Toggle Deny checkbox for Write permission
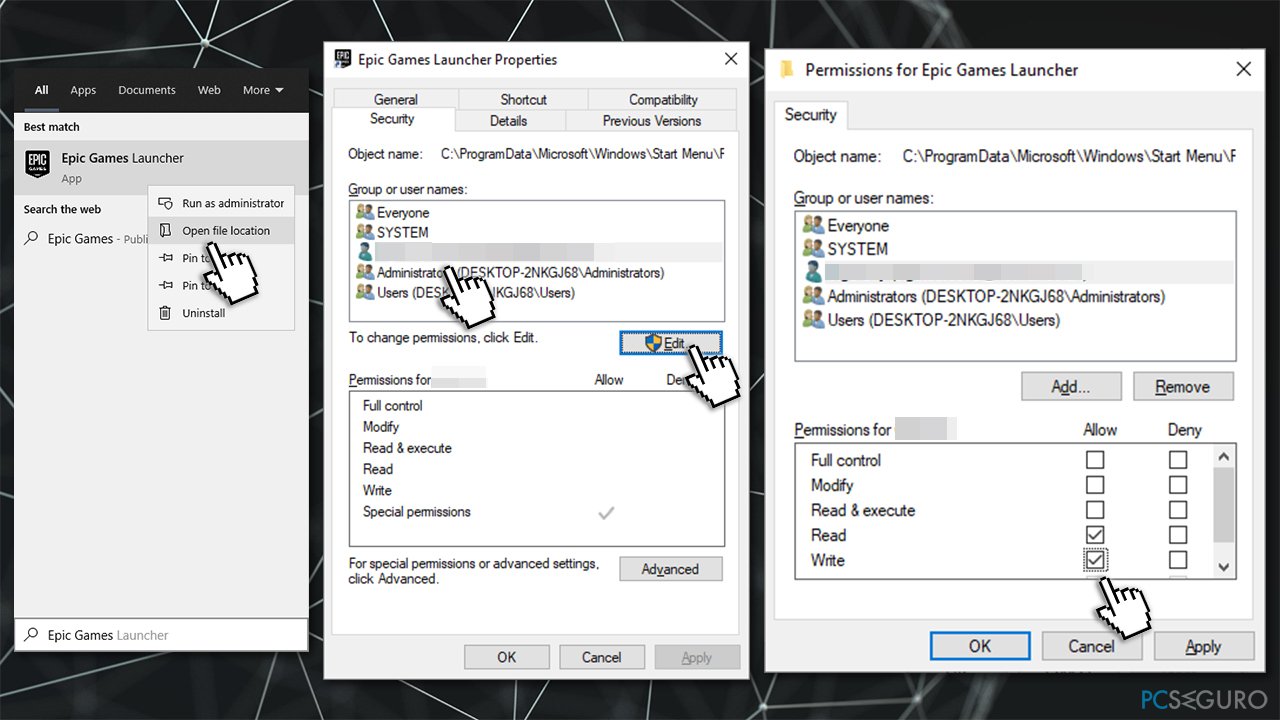This screenshot has width=1280, height=720. click(x=1178, y=560)
